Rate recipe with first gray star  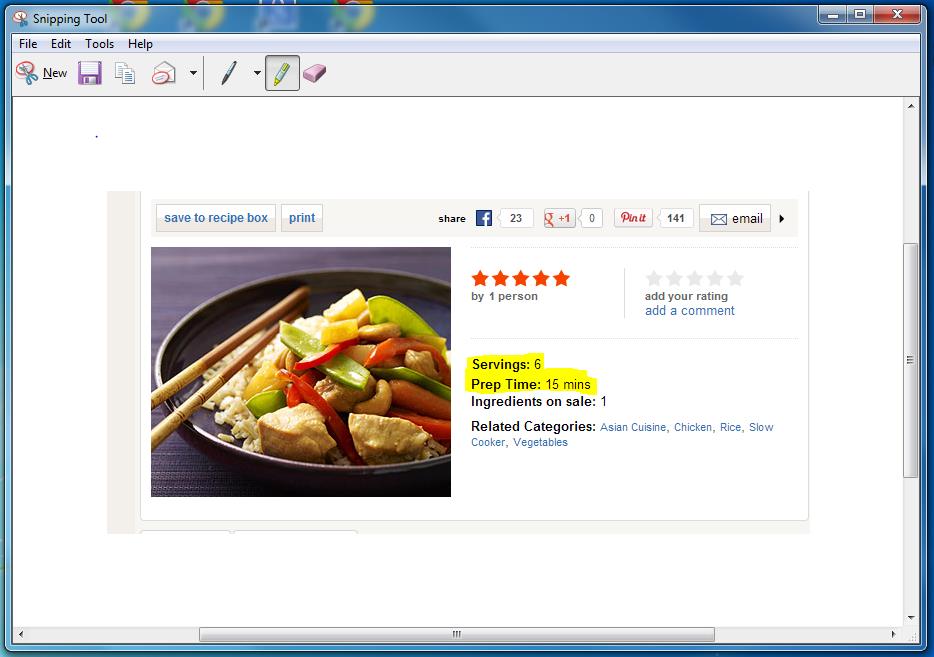coord(654,278)
